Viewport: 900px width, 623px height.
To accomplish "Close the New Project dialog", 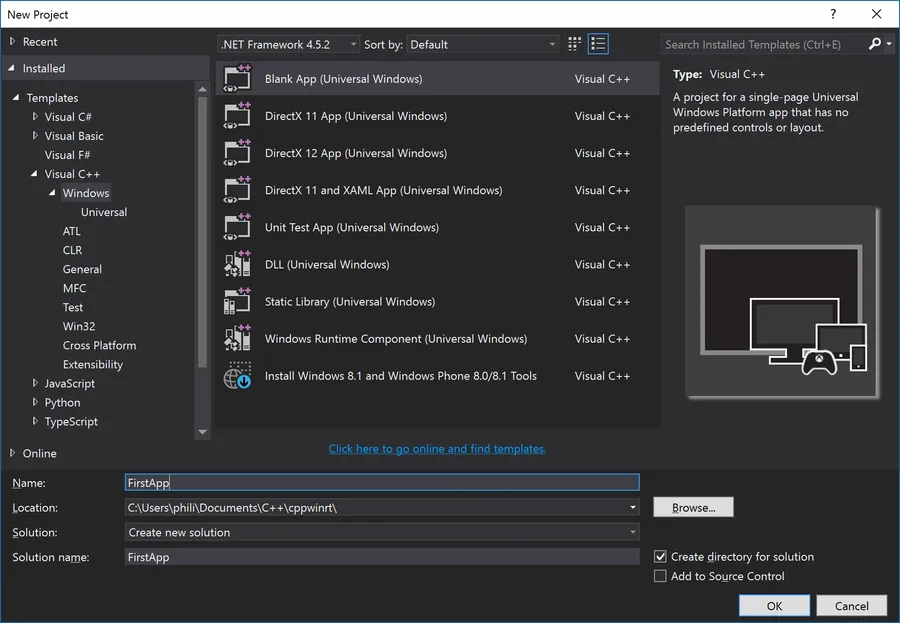I will coord(876,14).
